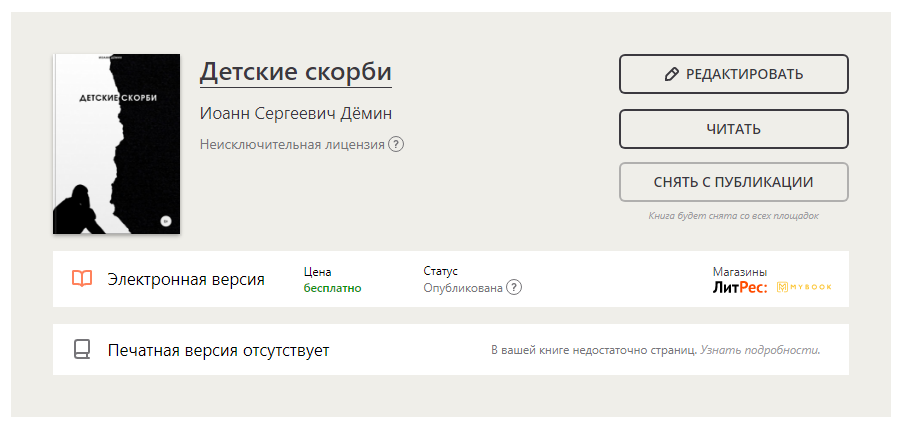Click the бесплатно price value
Image resolution: width=899 pixels, height=425 pixels.
click(333, 288)
